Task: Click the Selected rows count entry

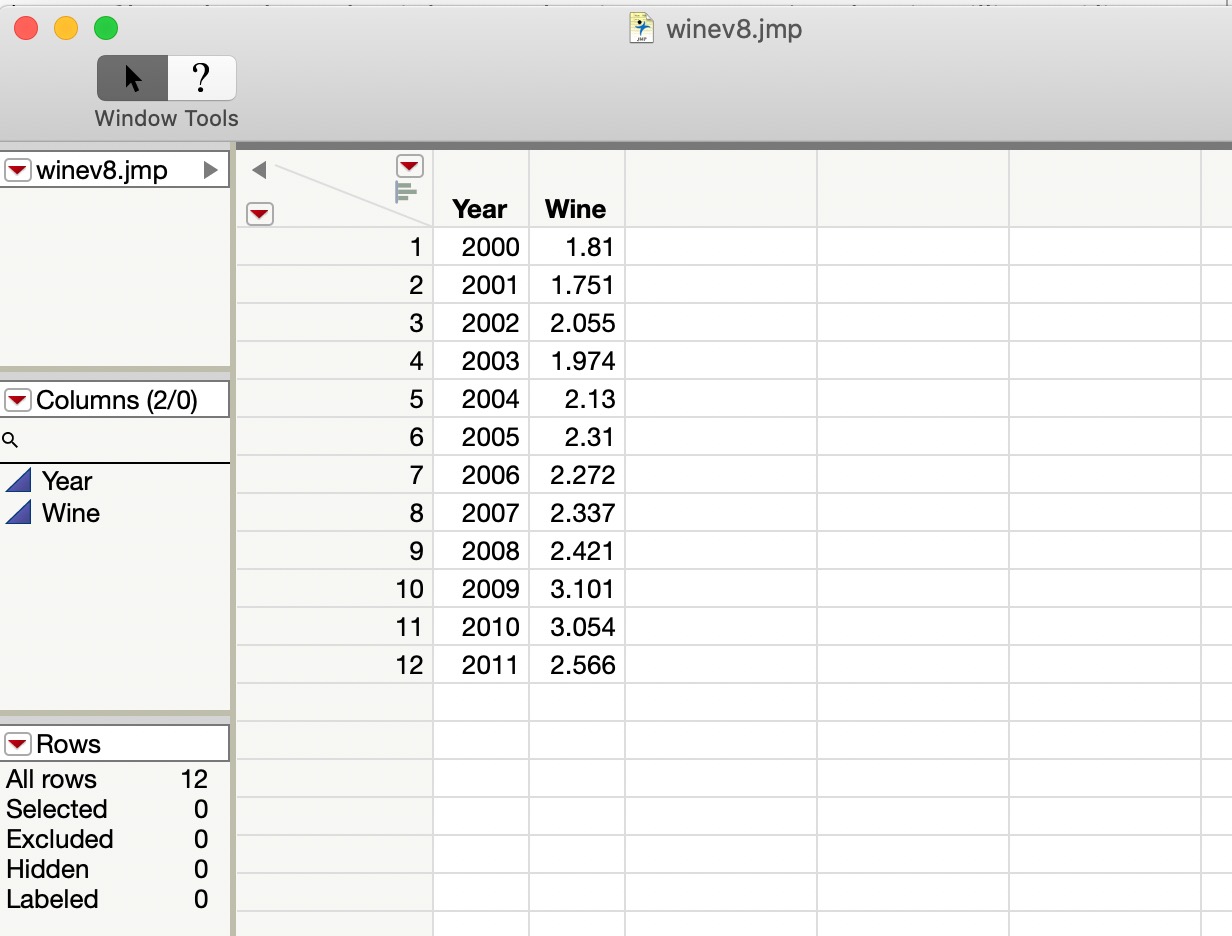Action: click(107, 809)
